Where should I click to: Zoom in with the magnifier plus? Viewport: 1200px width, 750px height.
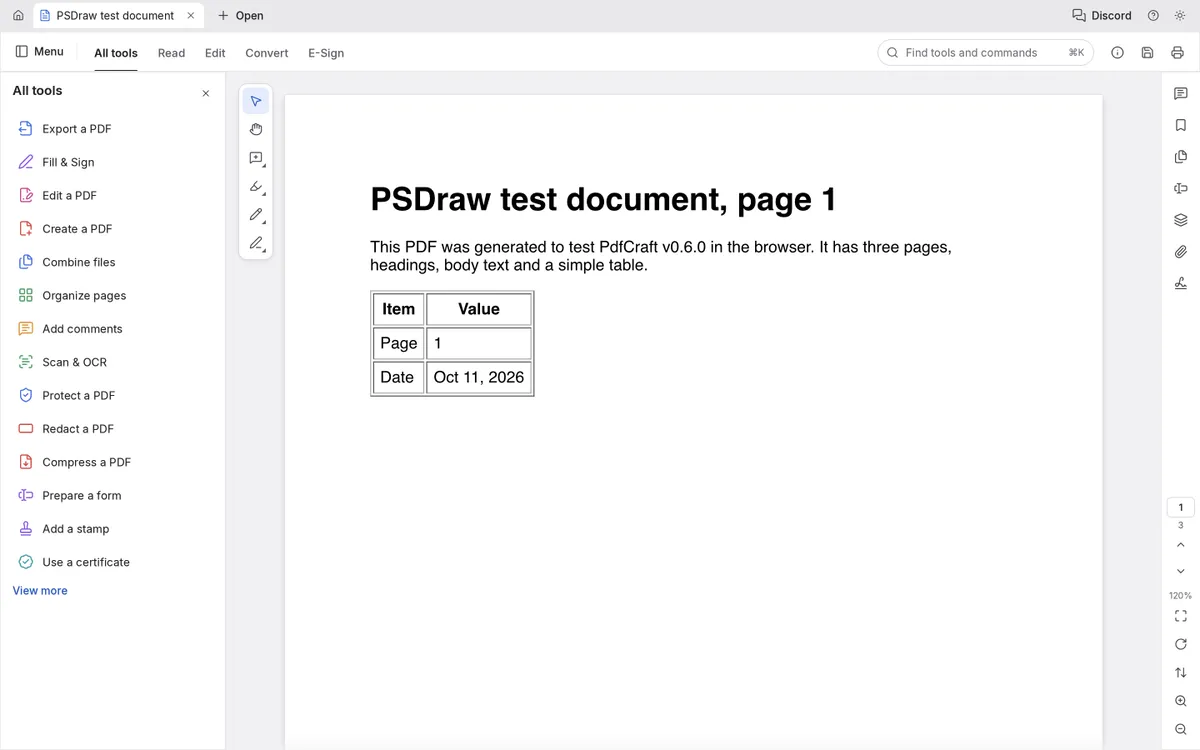coord(1181,702)
